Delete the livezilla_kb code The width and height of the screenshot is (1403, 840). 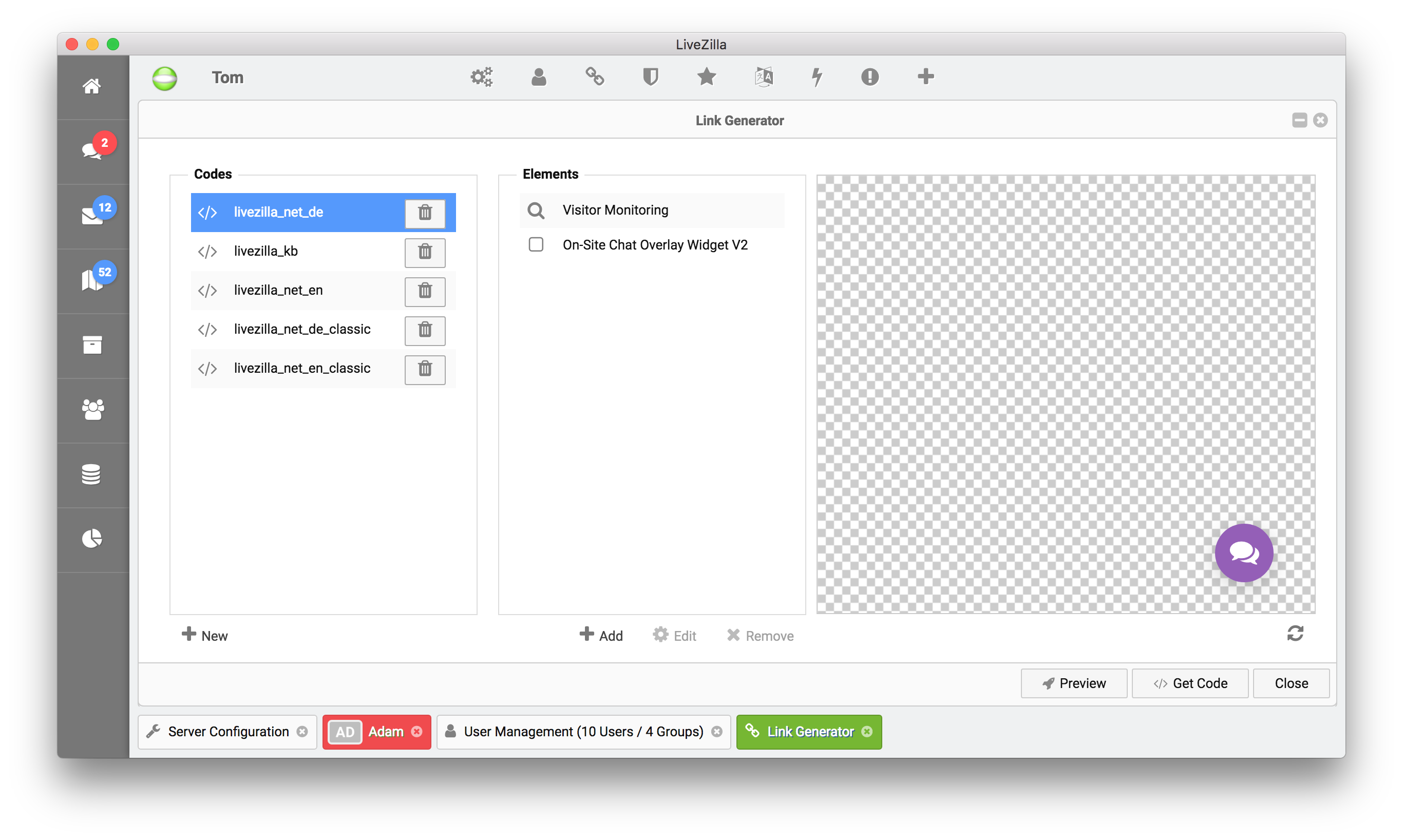(x=425, y=252)
